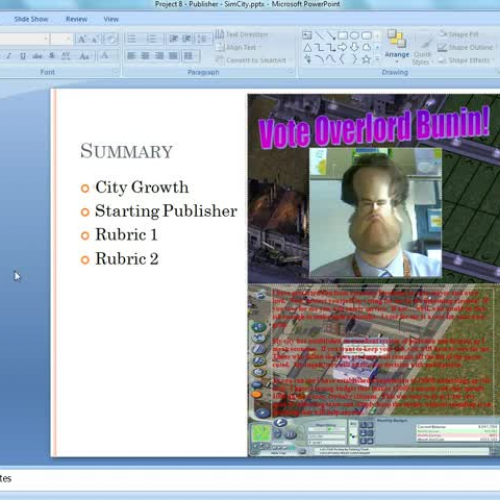The image size is (500, 500).
Task: Select the Curve shape
Action: [331, 59]
